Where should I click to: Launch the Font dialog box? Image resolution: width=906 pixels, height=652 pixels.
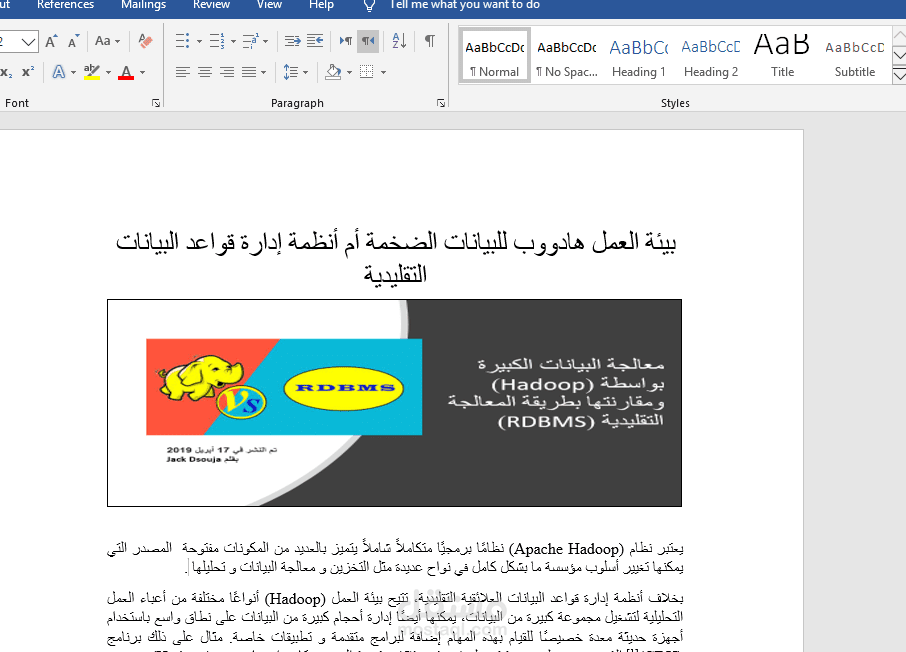(x=155, y=103)
